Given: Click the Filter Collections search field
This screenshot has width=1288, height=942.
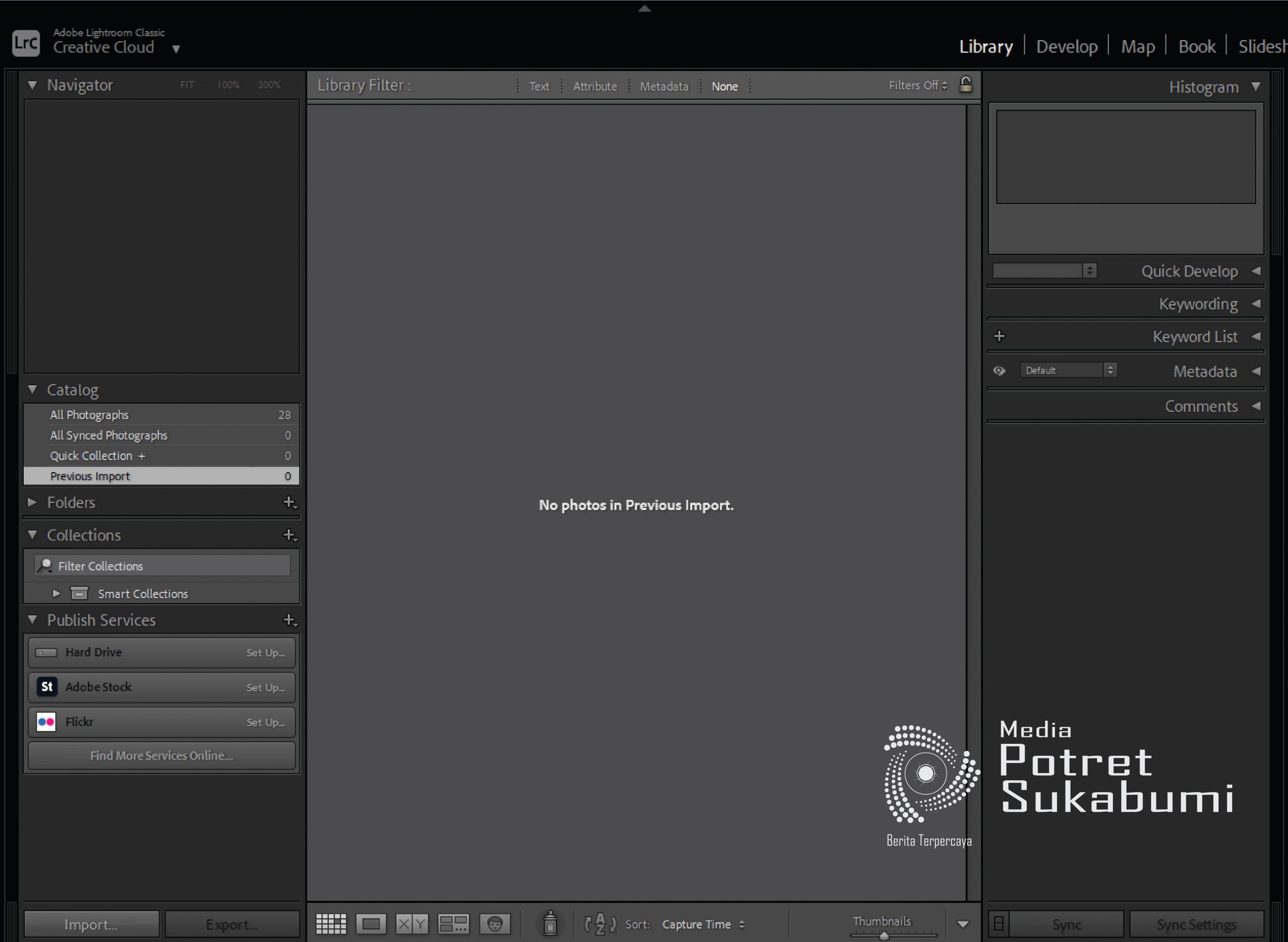Looking at the screenshot, I should click(x=162, y=566).
